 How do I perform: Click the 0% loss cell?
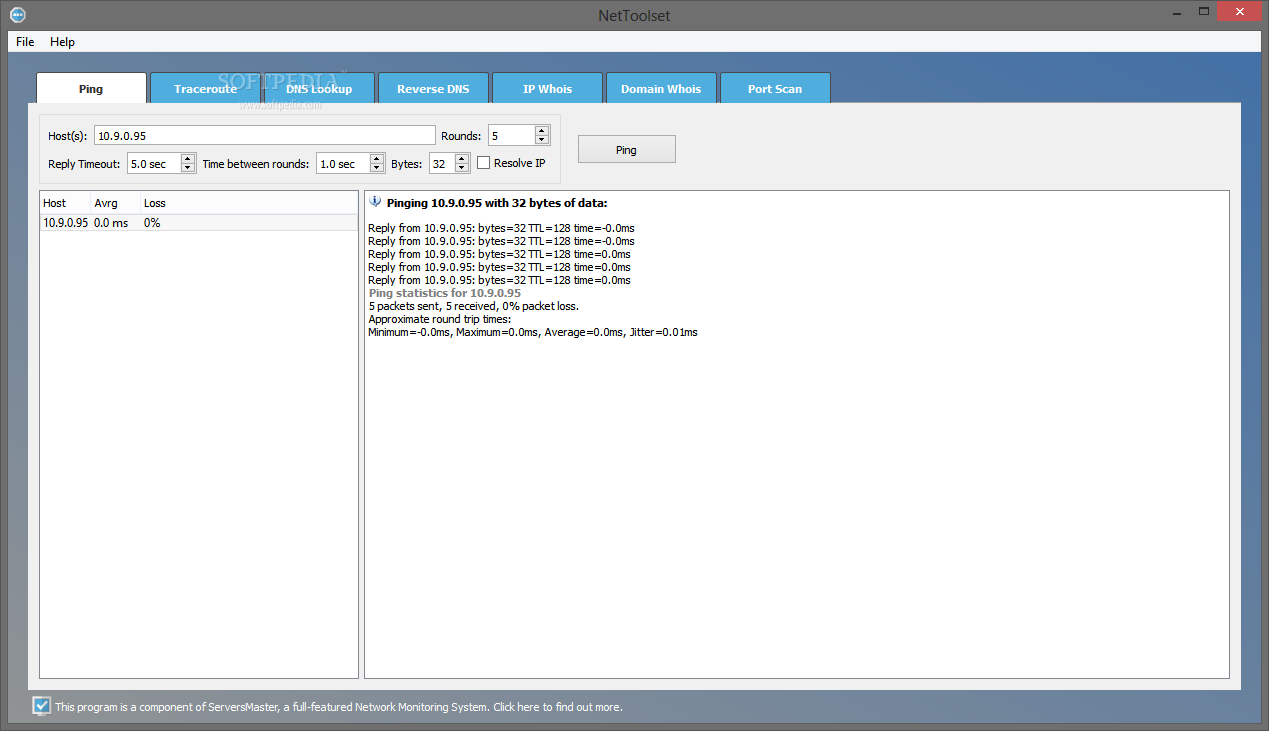(x=152, y=223)
